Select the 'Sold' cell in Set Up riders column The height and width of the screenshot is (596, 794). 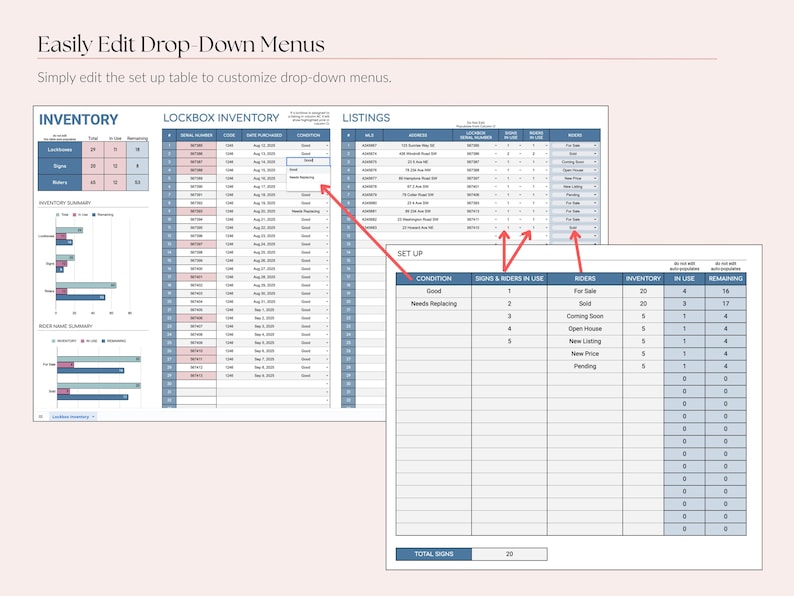(585, 304)
